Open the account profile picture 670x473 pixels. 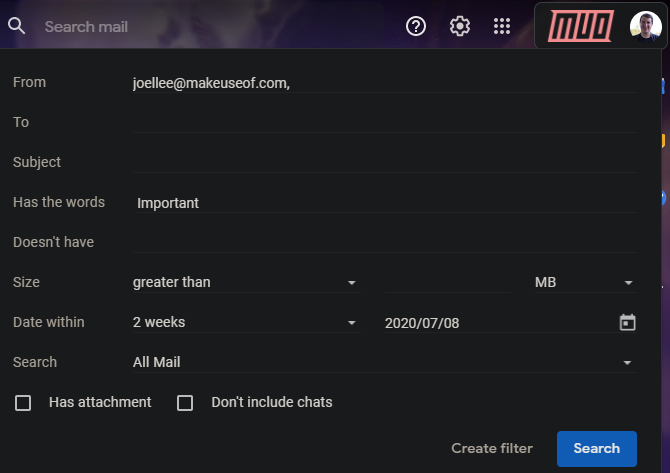(646, 26)
